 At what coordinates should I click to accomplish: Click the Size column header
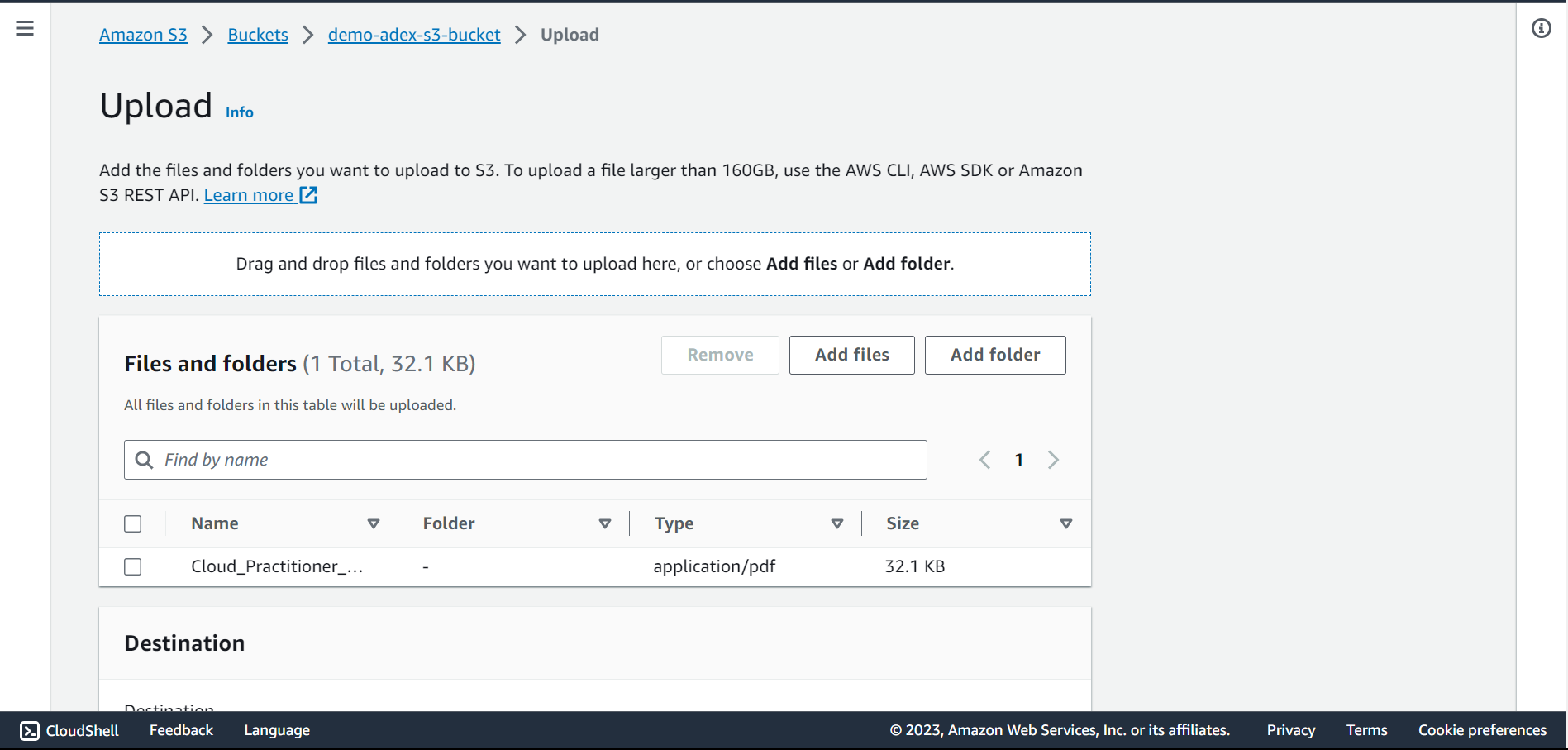tap(903, 523)
